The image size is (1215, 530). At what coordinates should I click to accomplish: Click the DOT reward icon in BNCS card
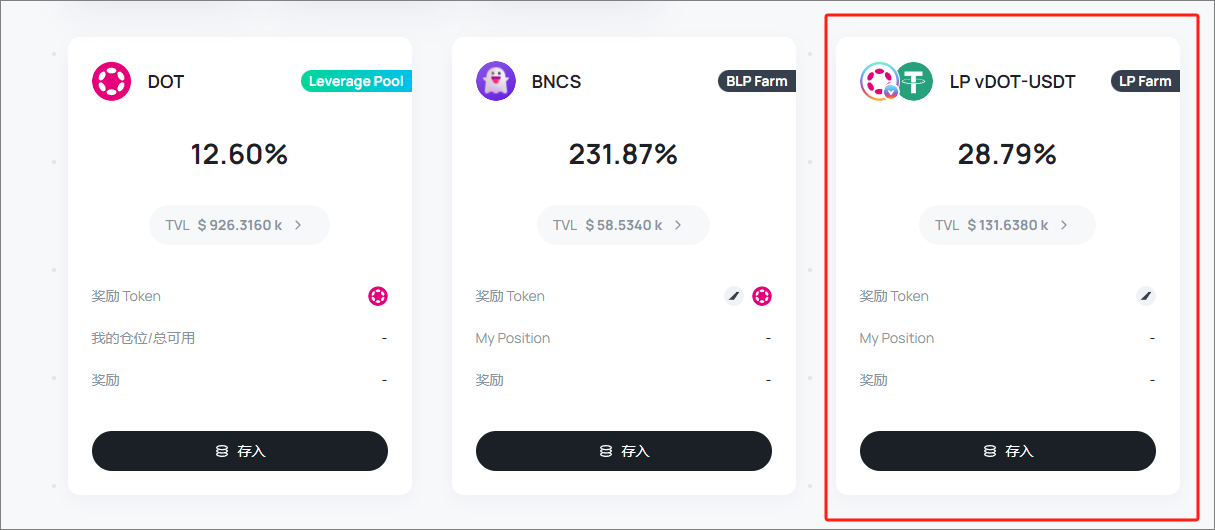(x=762, y=296)
